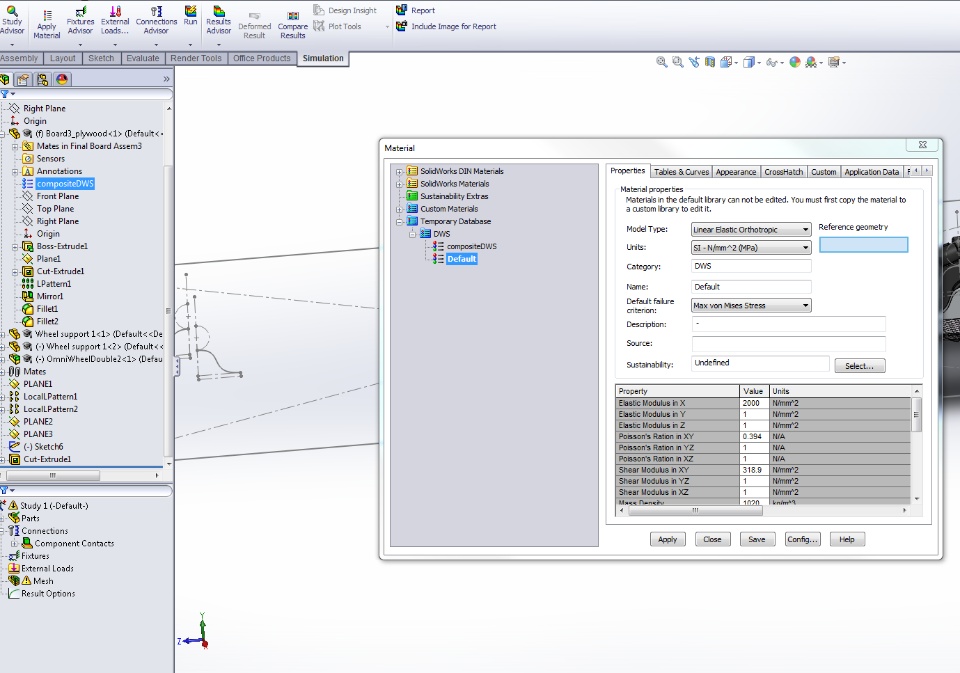960x673 pixels.
Task: Open the Appearance tab in Material dialog
Action: (x=736, y=172)
